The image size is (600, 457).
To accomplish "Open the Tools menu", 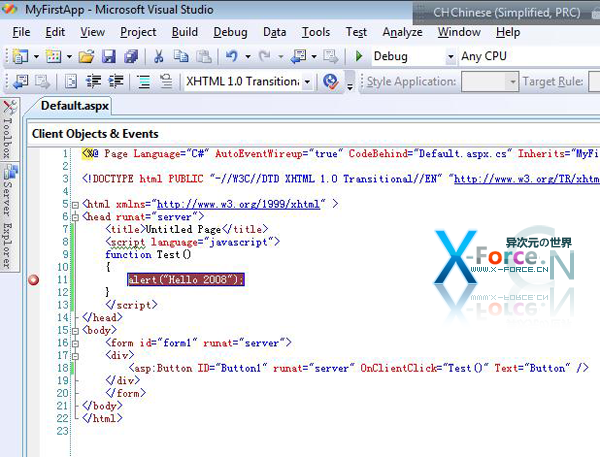I will (x=316, y=32).
